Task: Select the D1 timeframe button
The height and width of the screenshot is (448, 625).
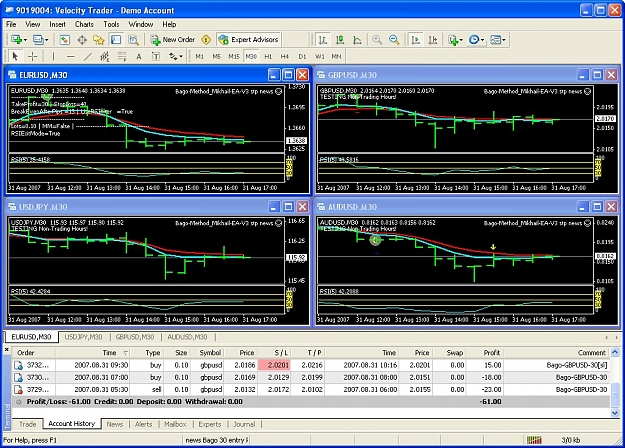Action: (303, 57)
